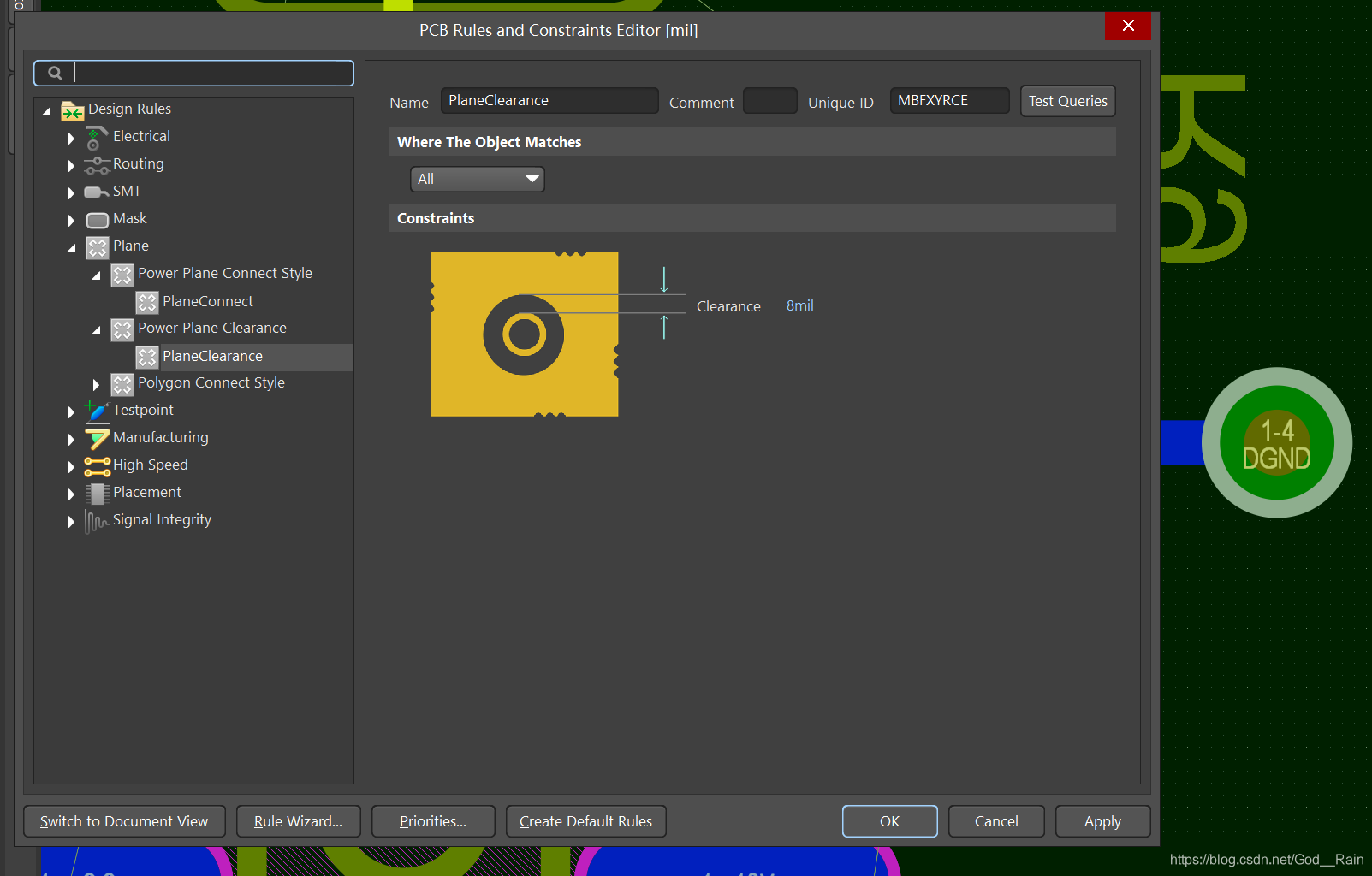Collapse Power Plane Clearance node
Image resolution: width=1372 pixels, height=876 pixels.
point(97,330)
